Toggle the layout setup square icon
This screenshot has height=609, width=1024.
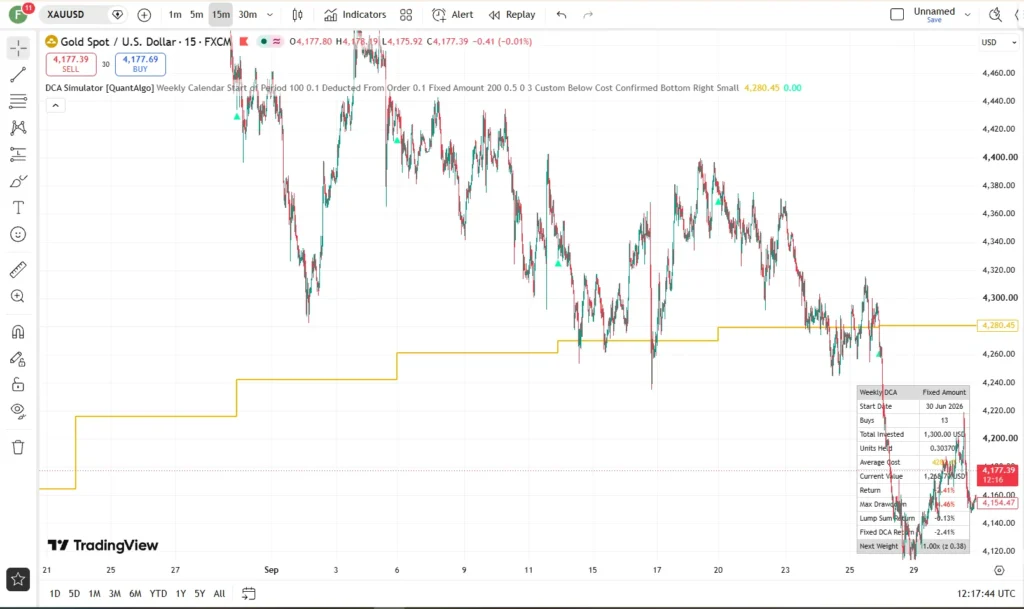897,14
